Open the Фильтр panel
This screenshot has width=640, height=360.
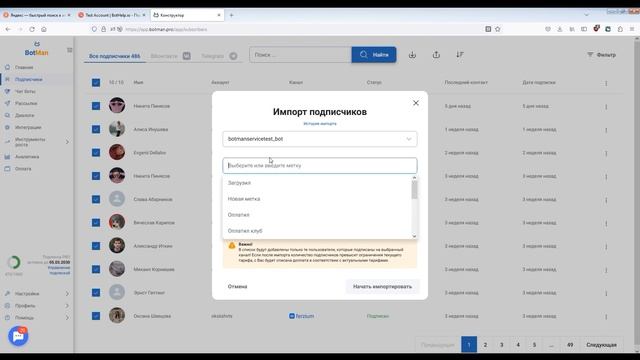pyautogui.click(x=601, y=55)
